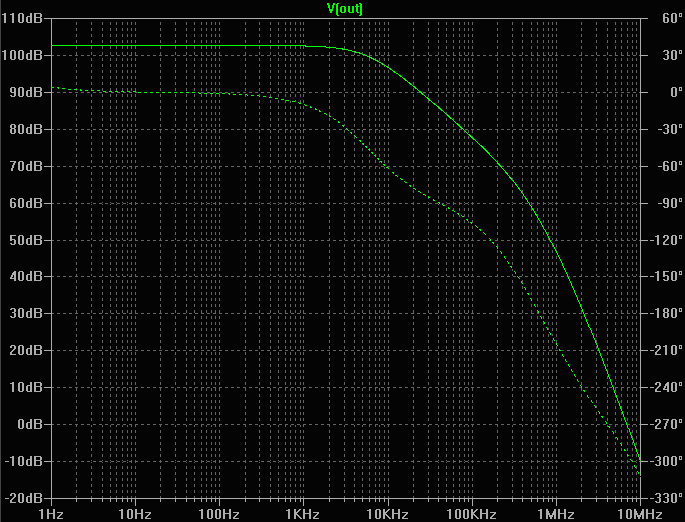
Task: Click the -210° phase axis label
Action: (665, 350)
